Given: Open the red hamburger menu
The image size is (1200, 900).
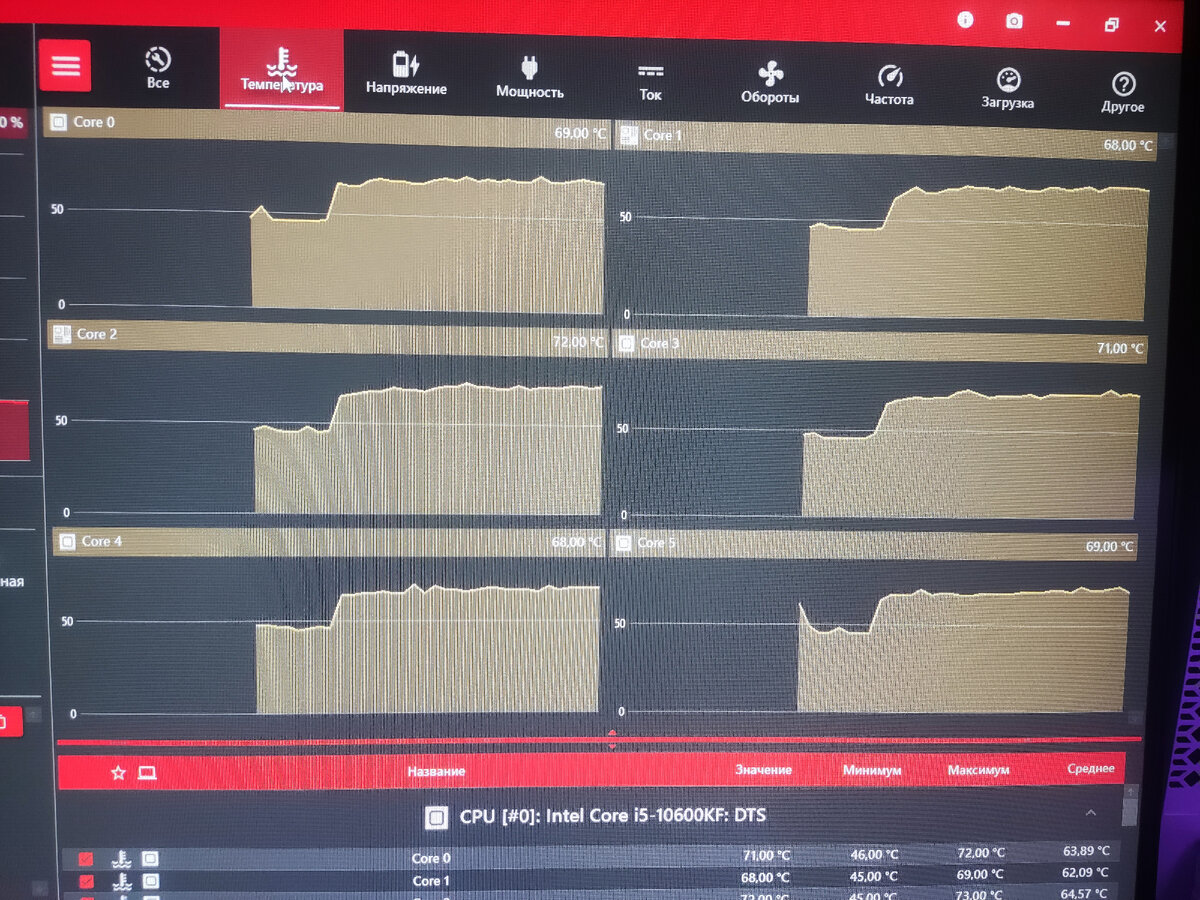Looking at the screenshot, I should [x=65, y=66].
